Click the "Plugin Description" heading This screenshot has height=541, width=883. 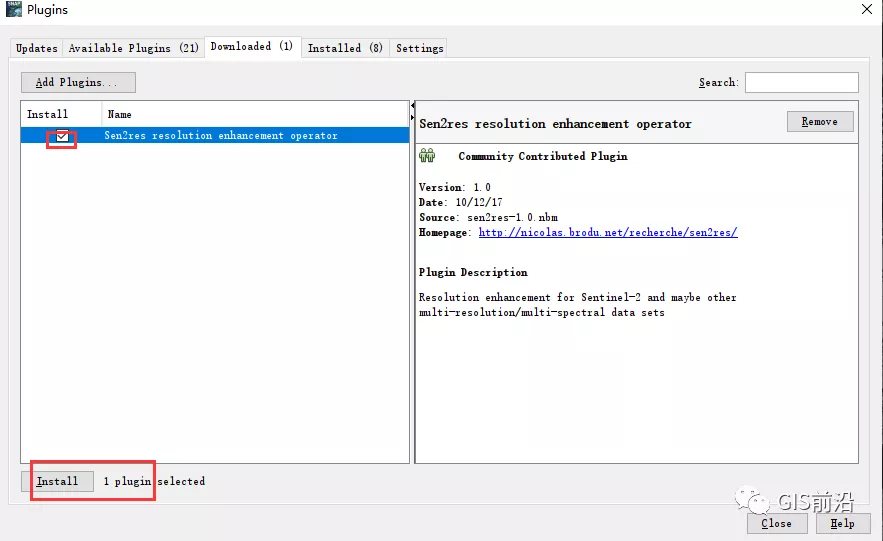coord(473,272)
